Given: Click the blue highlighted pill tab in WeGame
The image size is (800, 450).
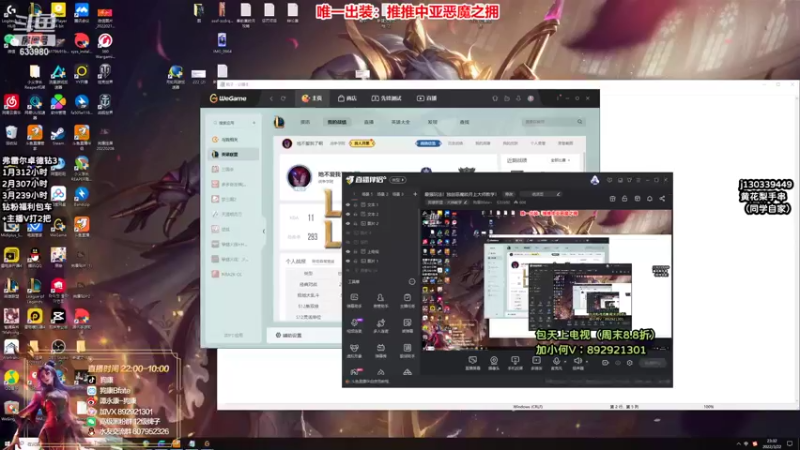Looking at the screenshot, I should (428, 143).
